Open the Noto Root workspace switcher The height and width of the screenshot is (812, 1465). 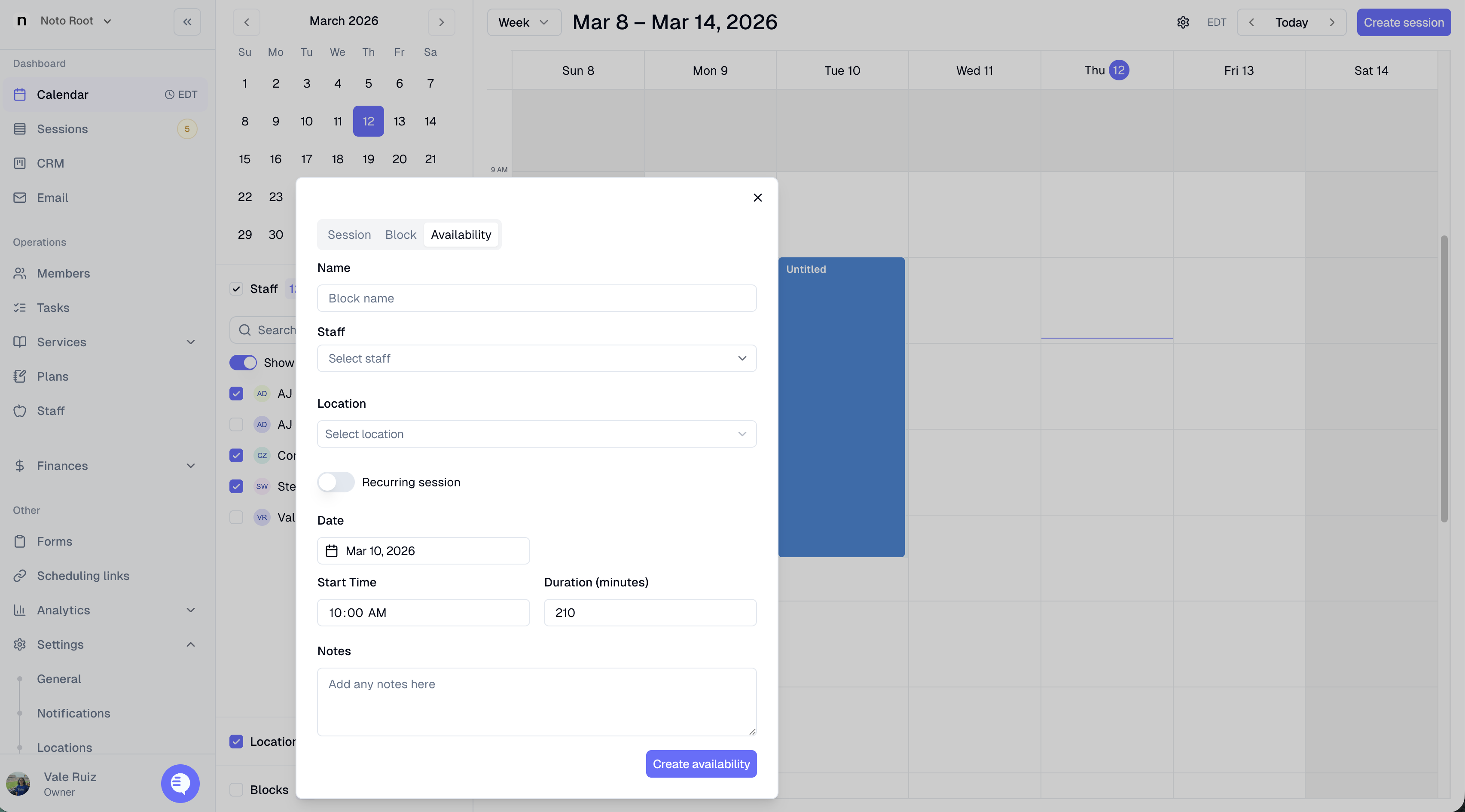pos(76,21)
